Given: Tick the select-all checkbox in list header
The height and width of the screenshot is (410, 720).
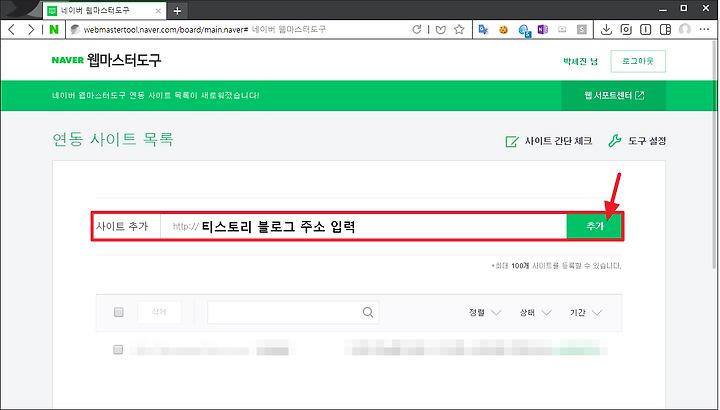Looking at the screenshot, I should pyautogui.click(x=118, y=312).
